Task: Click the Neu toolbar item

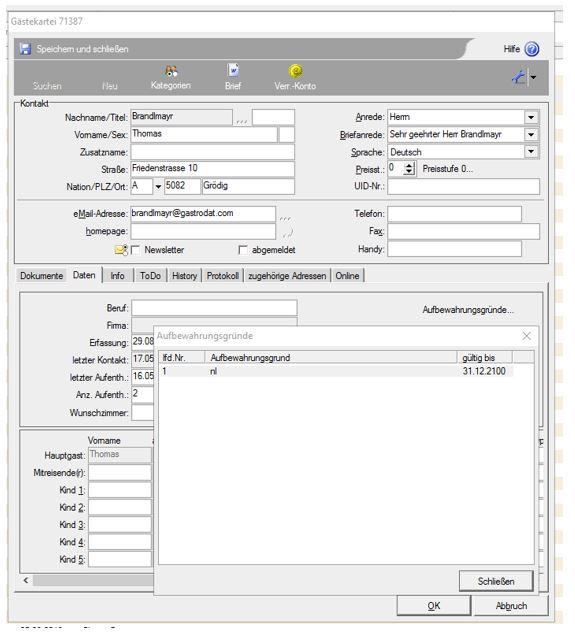Action: click(x=109, y=86)
